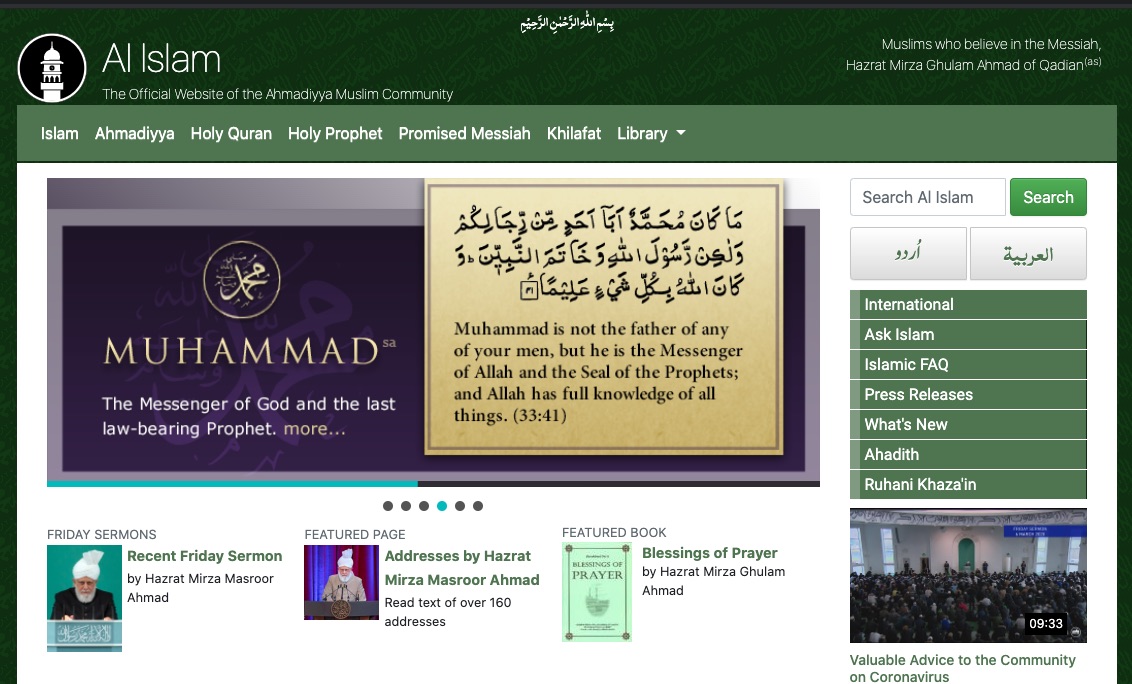Click the green Search button

pos(1047,197)
